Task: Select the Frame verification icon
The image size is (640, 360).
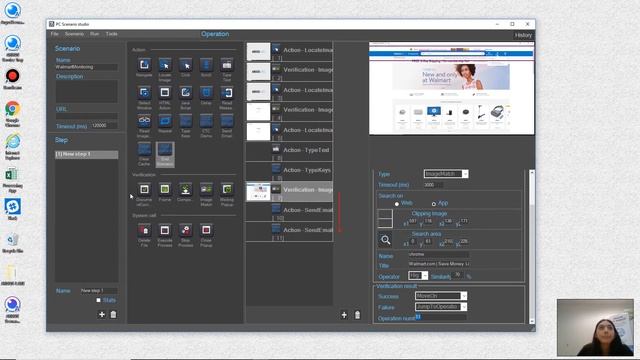Action: (165, 189)
